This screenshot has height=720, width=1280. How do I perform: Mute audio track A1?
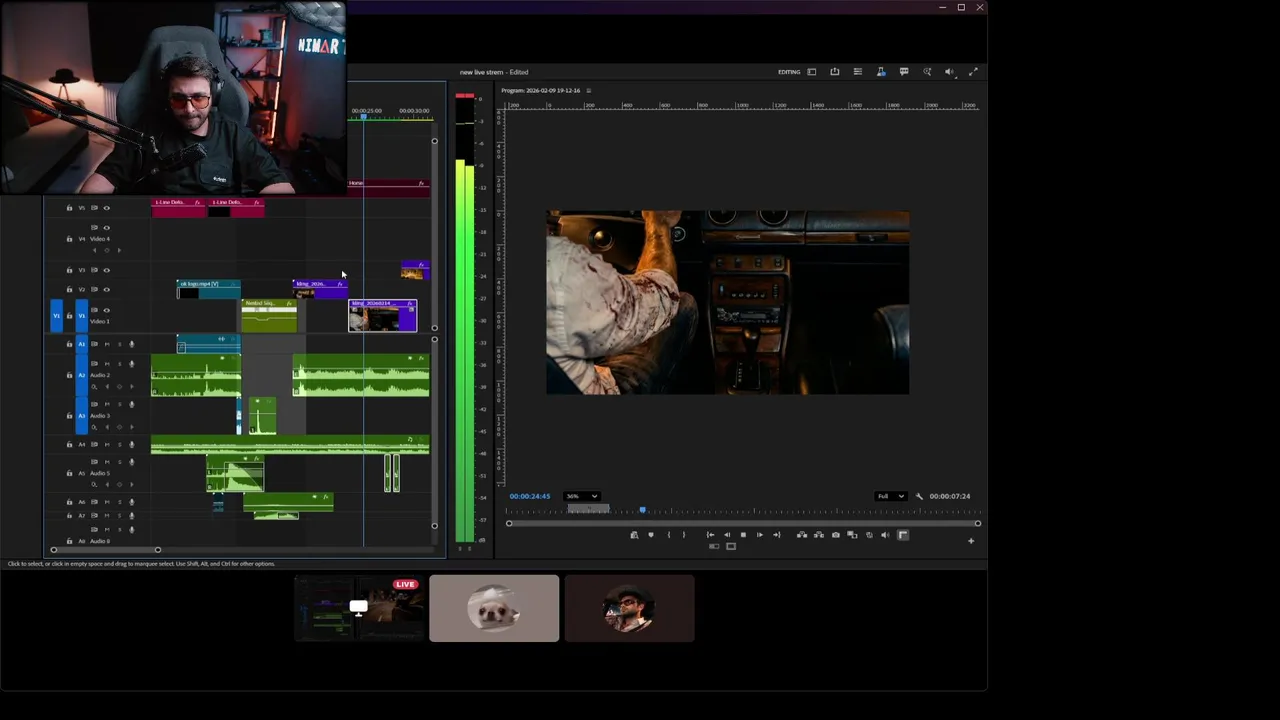tap(107, 344)
